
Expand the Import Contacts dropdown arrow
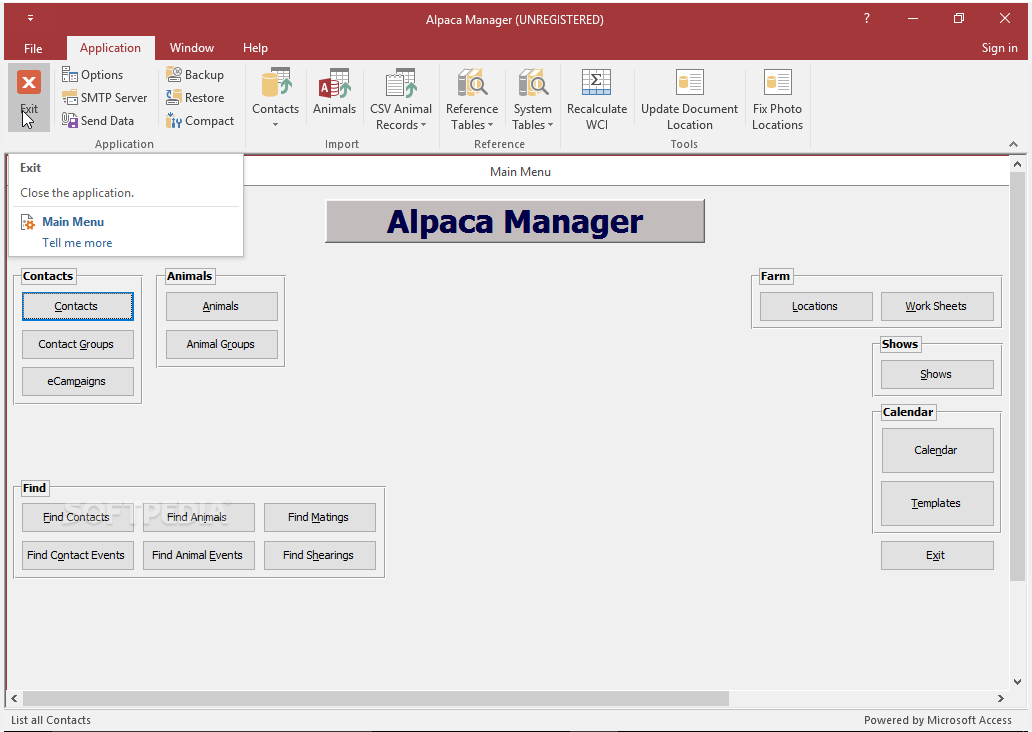275,124
